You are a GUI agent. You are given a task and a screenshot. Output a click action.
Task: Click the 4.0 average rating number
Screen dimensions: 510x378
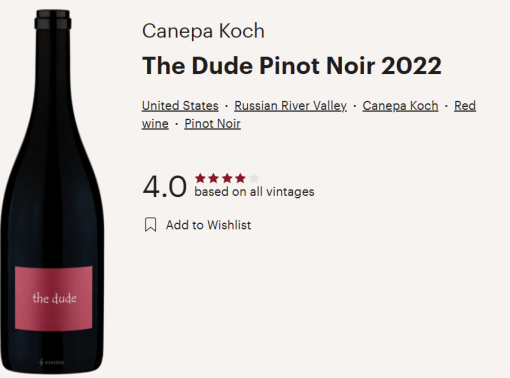(x=164, y=187)
